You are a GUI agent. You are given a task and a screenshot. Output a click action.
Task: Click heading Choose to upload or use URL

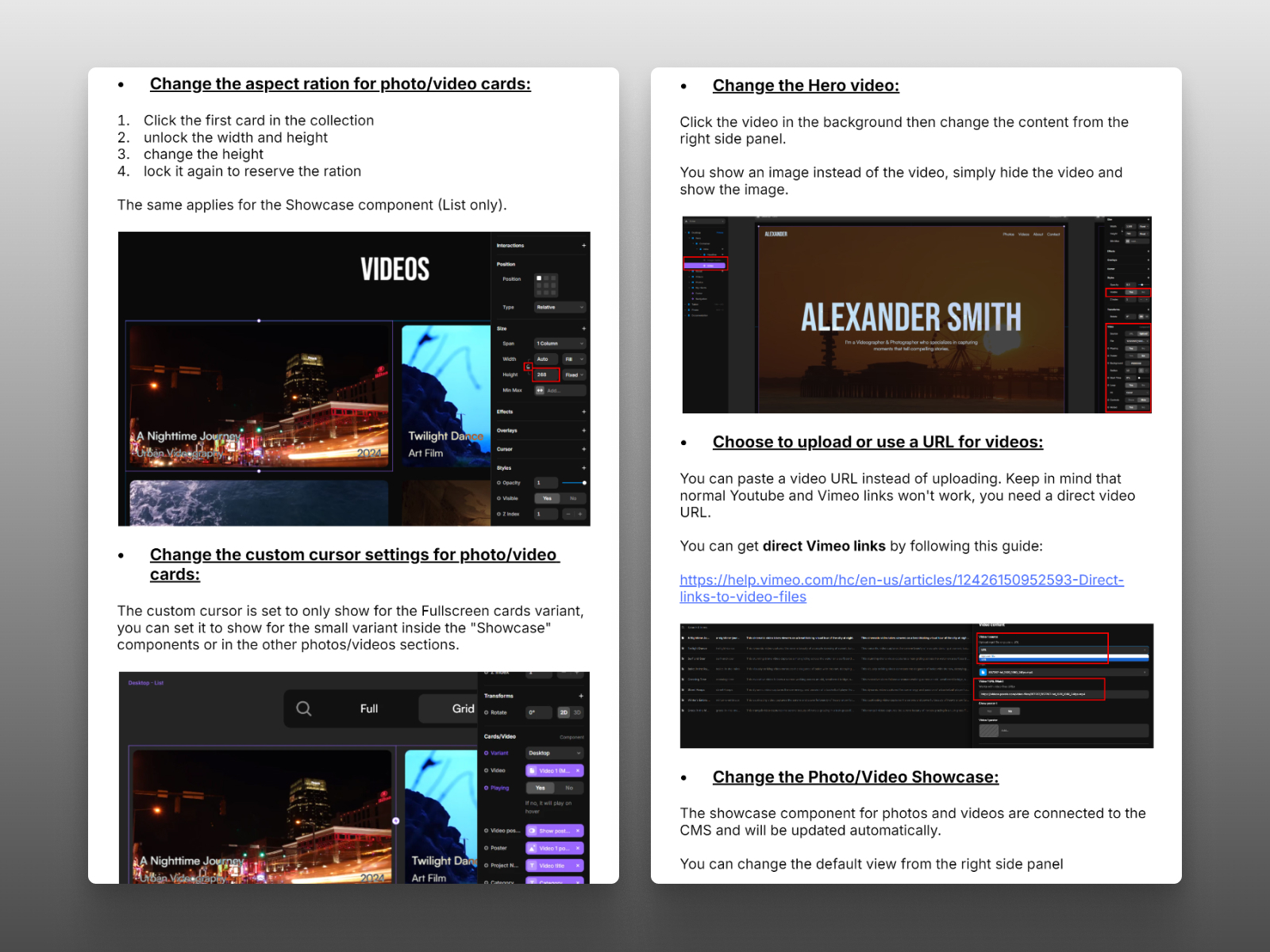pos(878,443)
